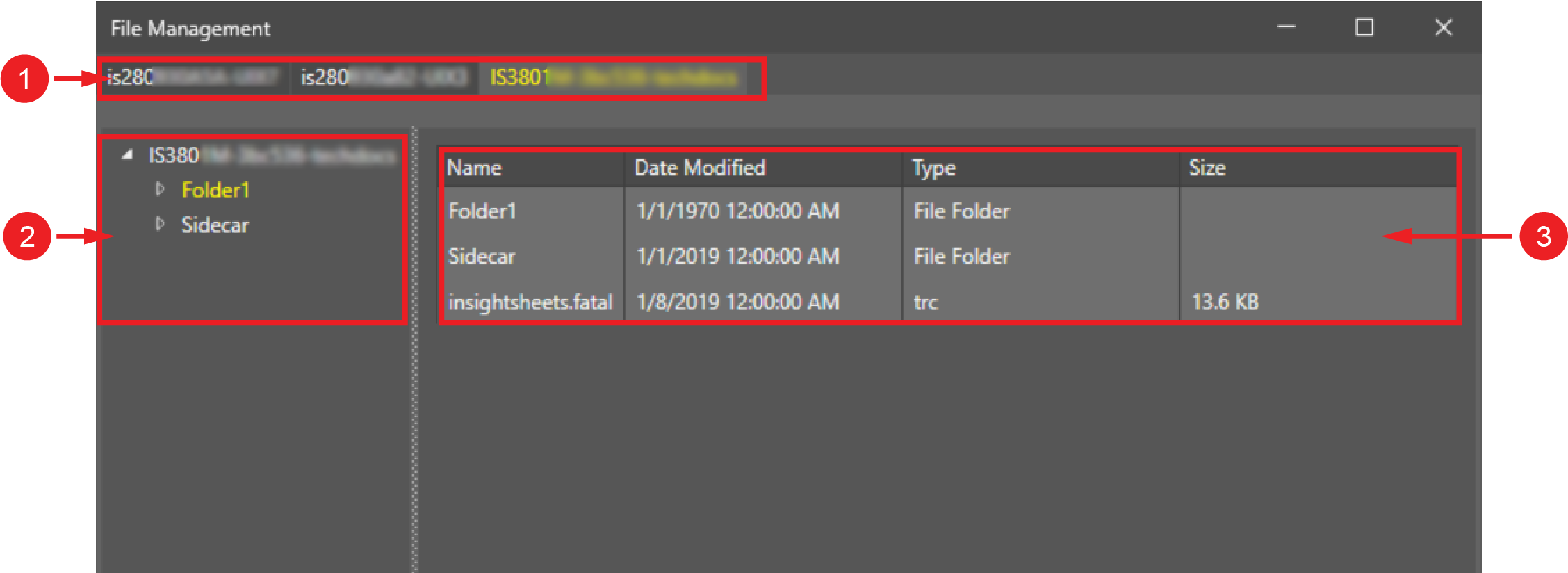Viewport: 1568px width, 573px height.
Task: Sort files by the Name column header
Action: 474,168
